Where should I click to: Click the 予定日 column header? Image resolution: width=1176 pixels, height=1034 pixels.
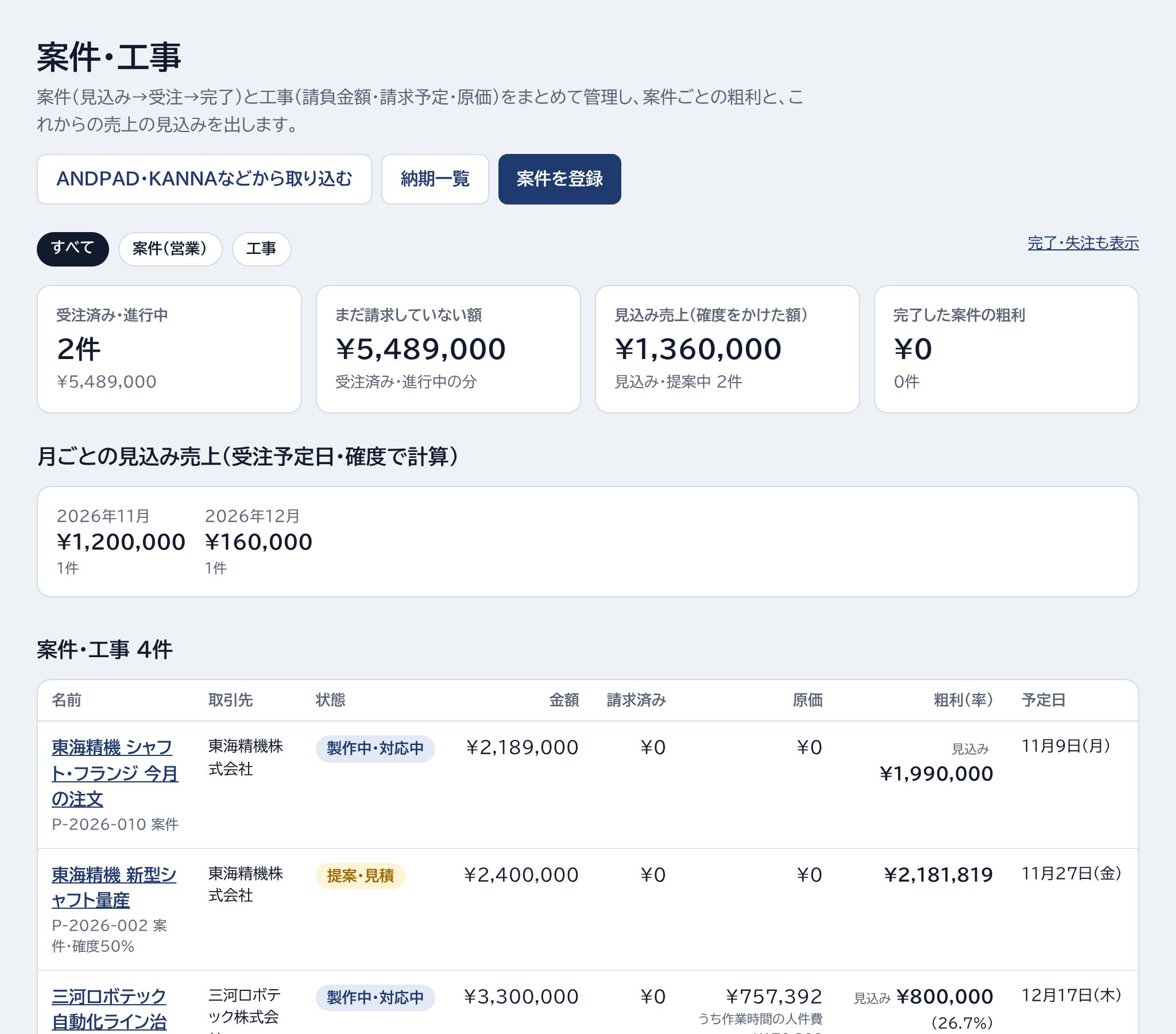point(1044,700)
